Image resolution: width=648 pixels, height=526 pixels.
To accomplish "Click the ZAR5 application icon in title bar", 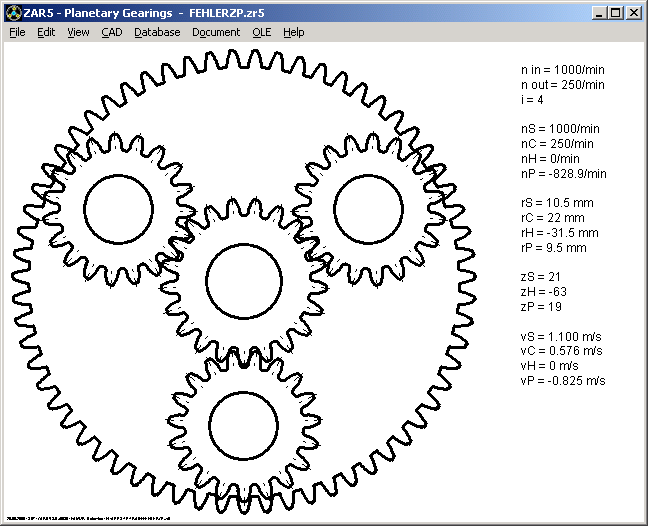I will pos(12,12).
